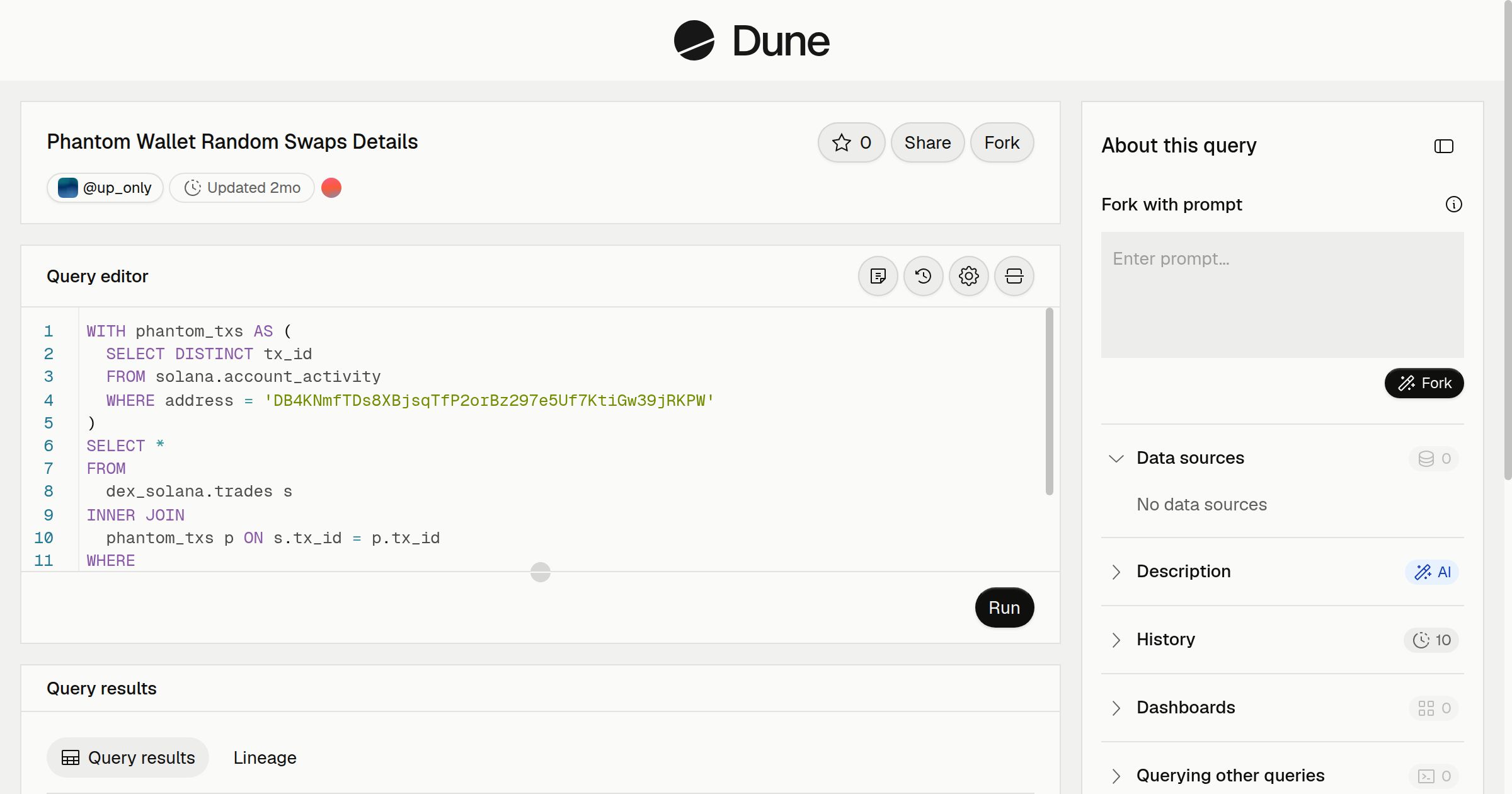Fork the query from the title bar
This screenshot has height=794, width=1512.
coord(1002,142)
